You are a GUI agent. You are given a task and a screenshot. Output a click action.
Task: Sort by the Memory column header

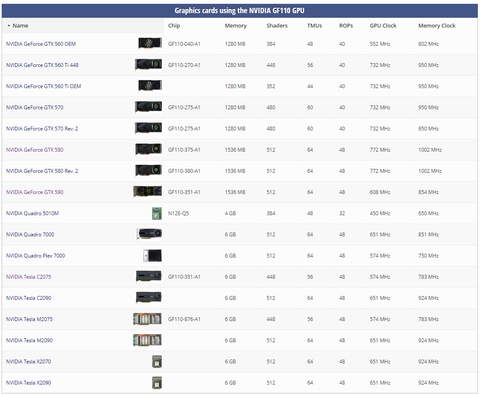coord(236,26)
